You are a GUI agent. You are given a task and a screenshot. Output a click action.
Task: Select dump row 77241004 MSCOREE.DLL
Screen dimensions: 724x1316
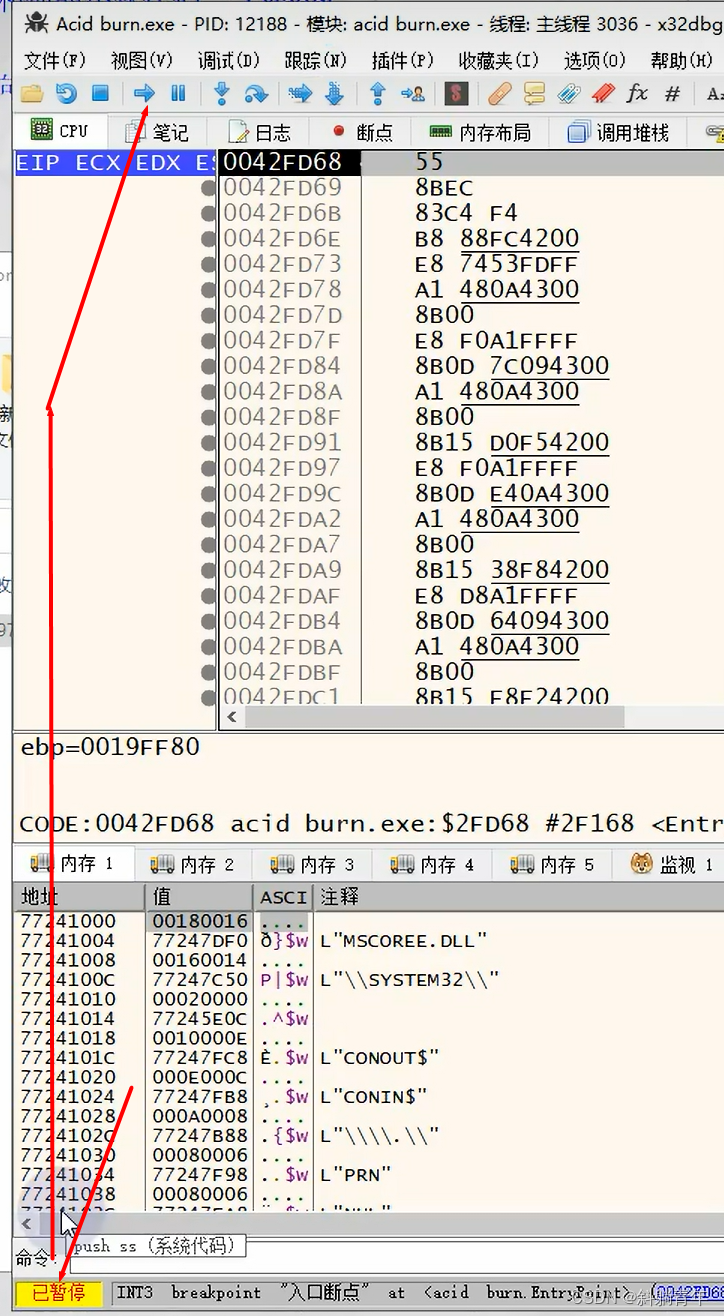(368, 940)
